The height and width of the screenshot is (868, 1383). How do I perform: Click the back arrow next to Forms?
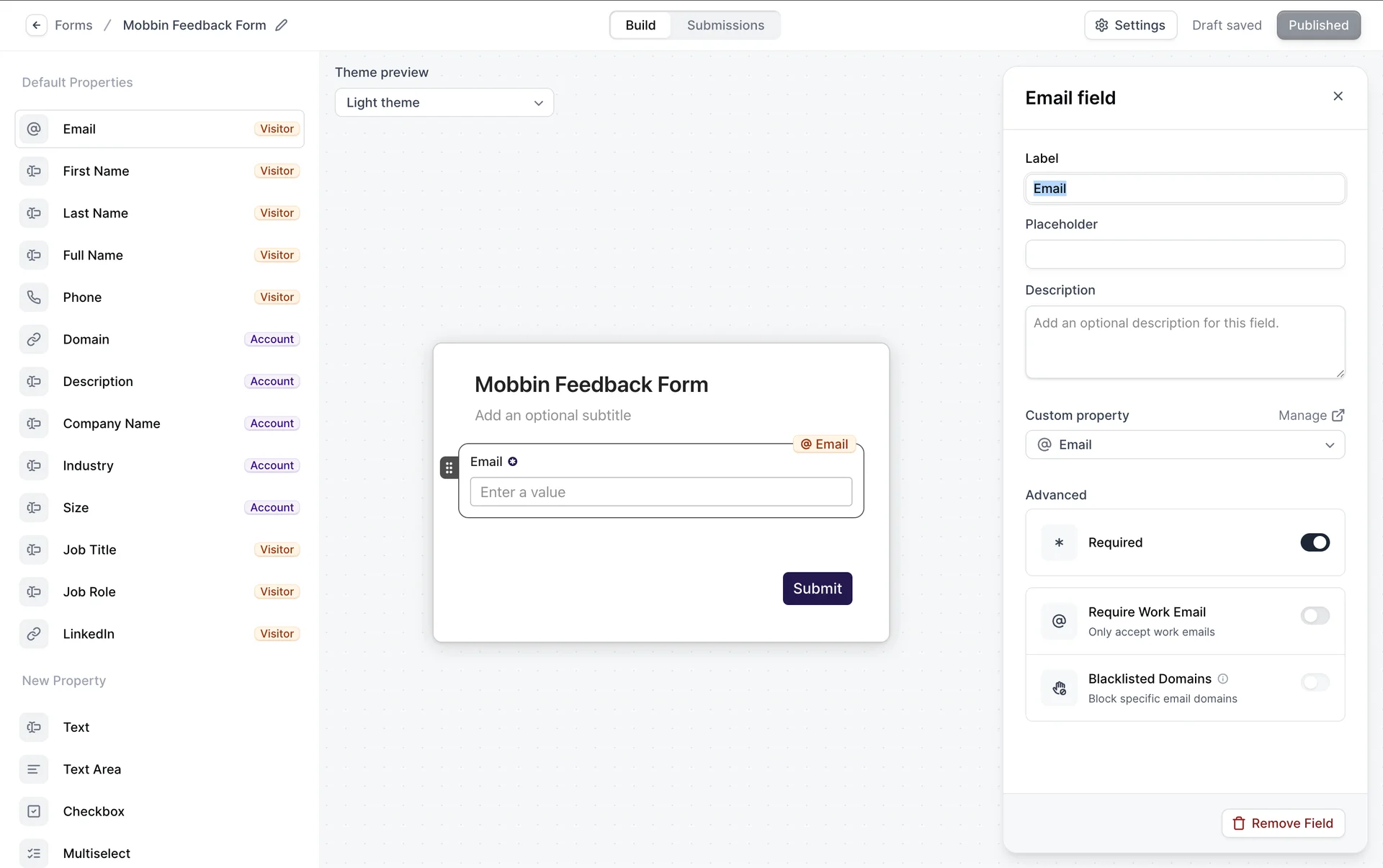(36, 25)
